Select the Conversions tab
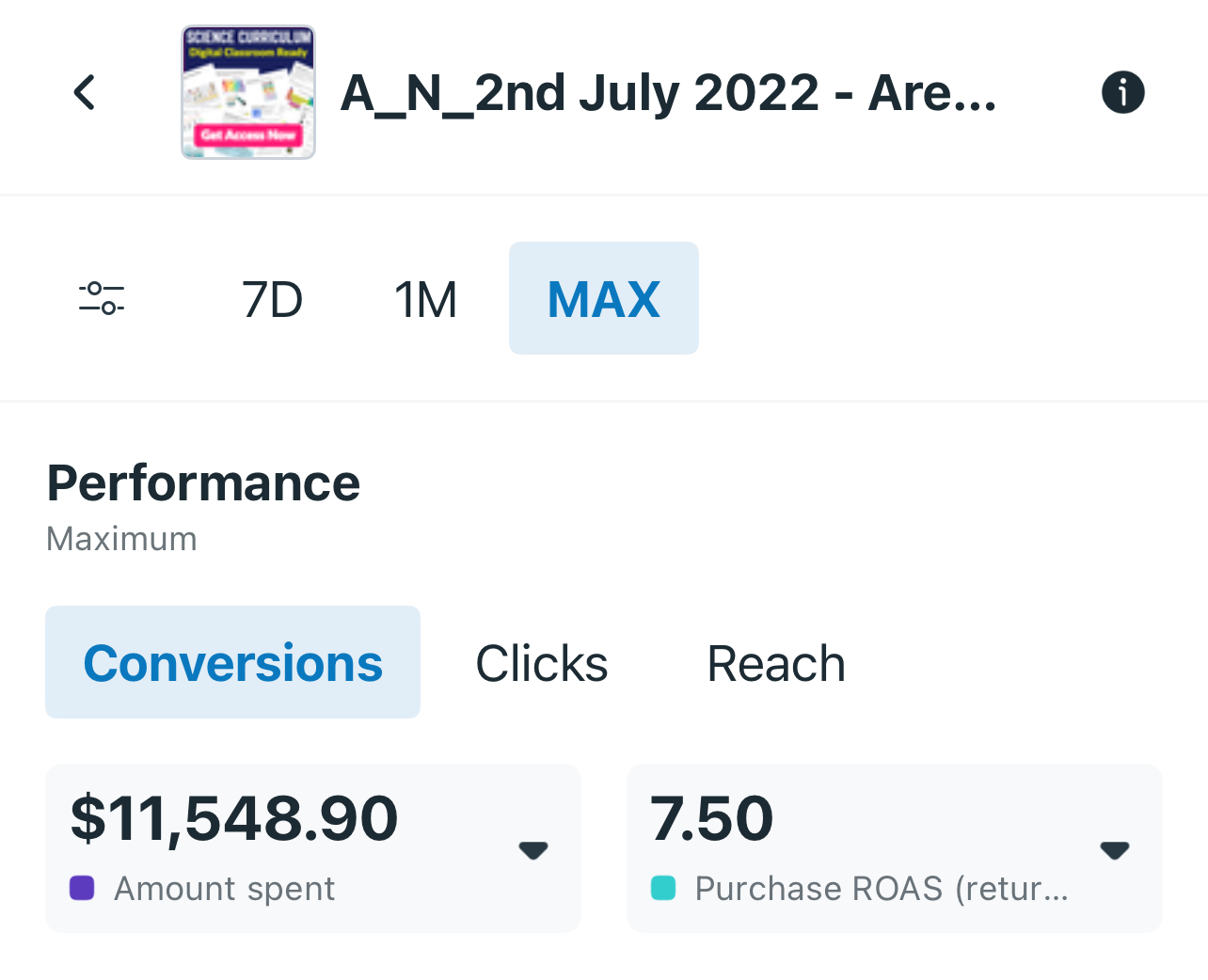1208x980 pixels. pyautogui.click(x=232, y=663)
